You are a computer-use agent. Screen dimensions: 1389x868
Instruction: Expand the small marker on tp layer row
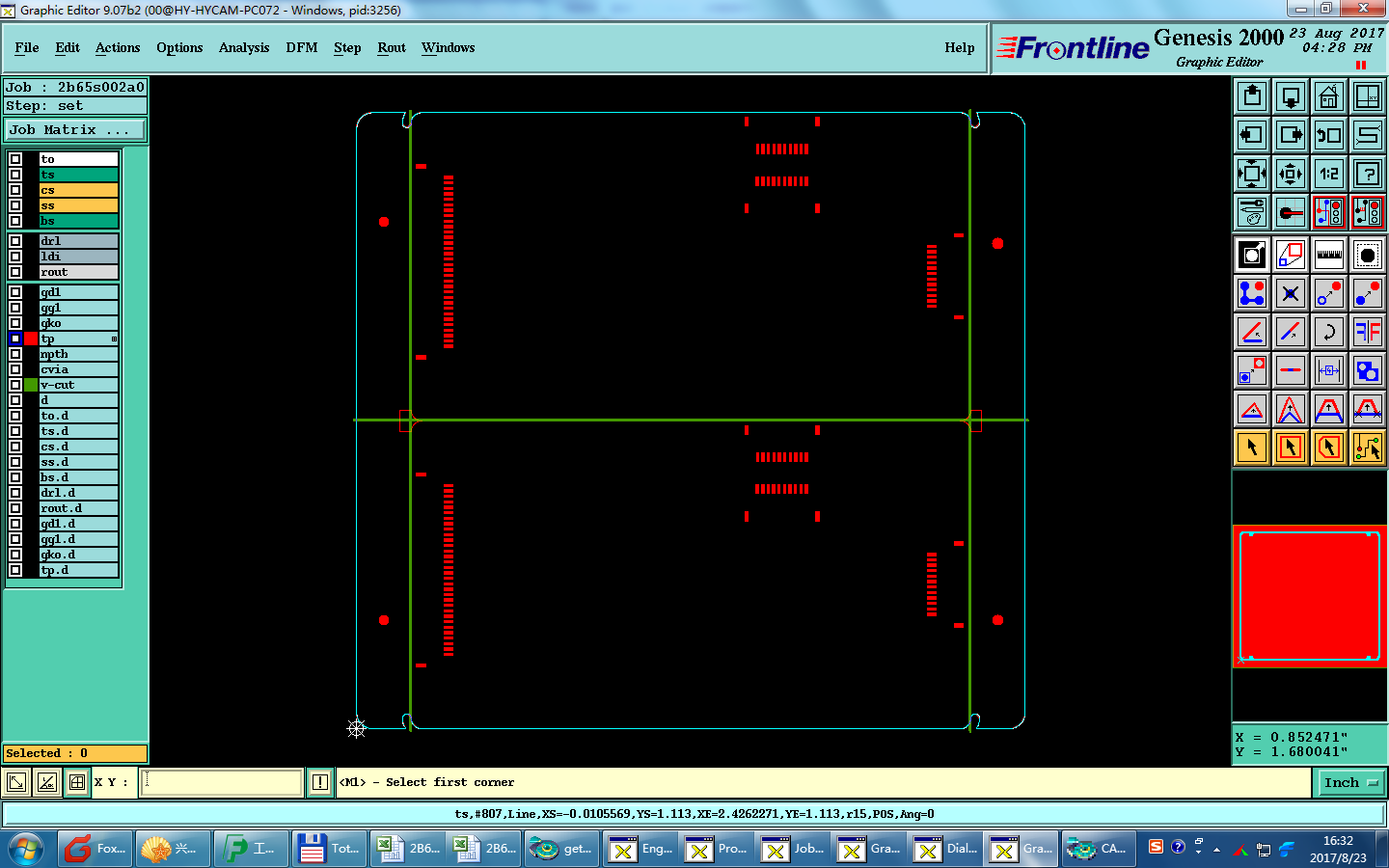[114, 339]
